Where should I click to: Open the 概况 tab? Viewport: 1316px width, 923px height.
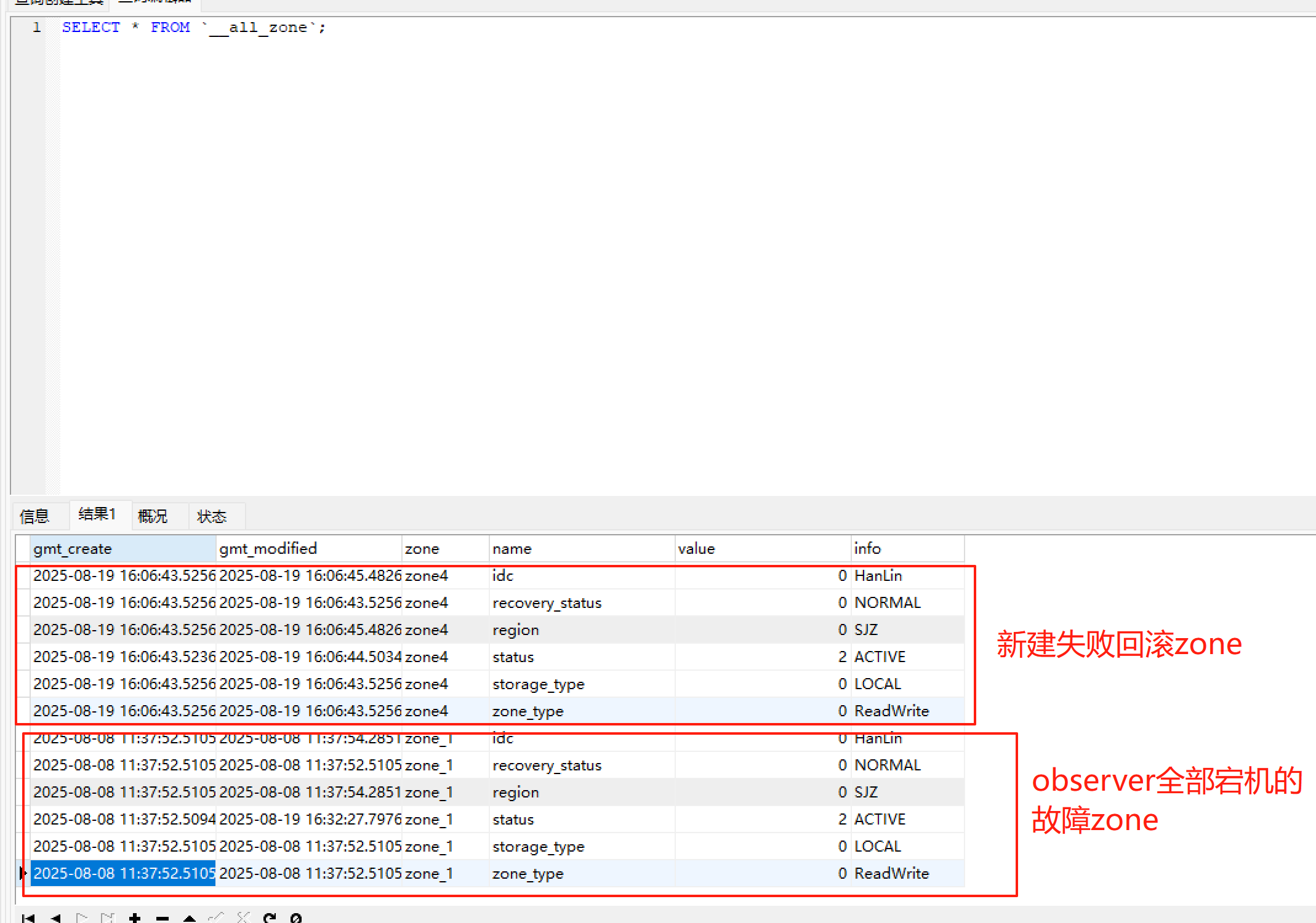[153, 516]
